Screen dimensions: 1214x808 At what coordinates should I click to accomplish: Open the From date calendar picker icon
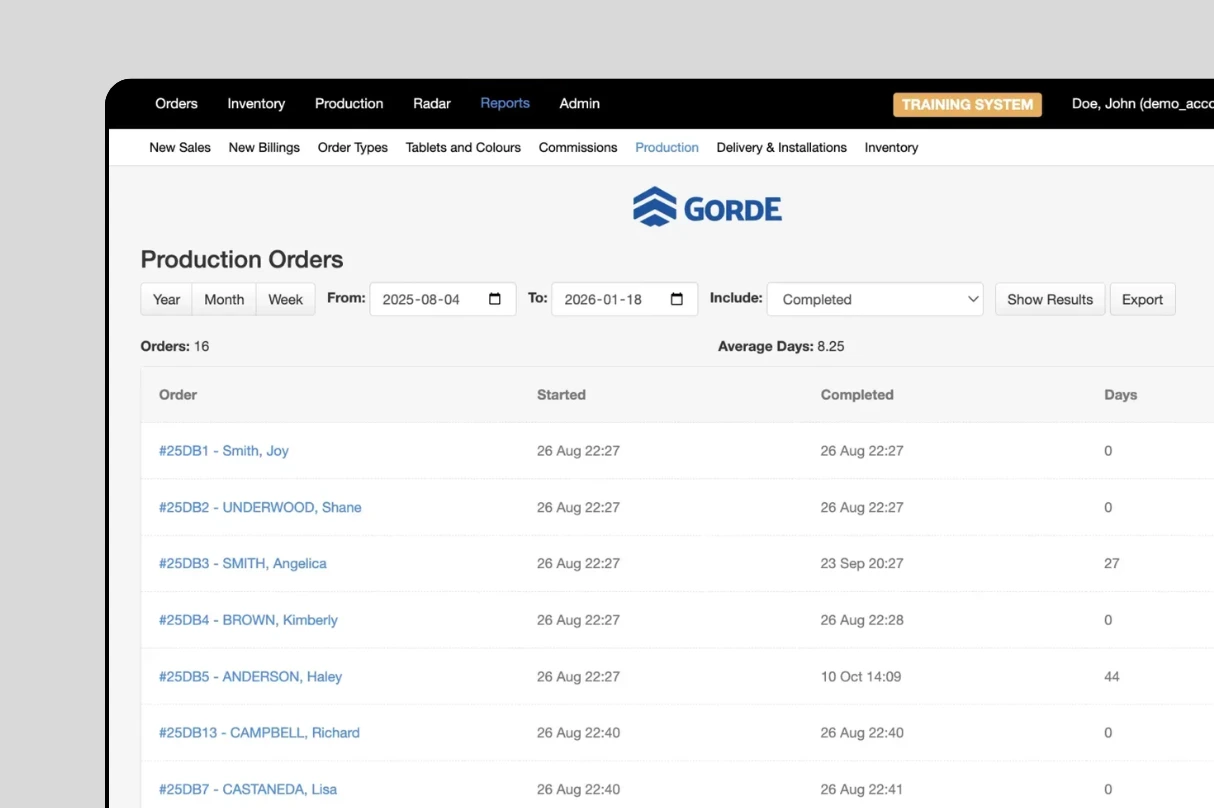point(495,299)
